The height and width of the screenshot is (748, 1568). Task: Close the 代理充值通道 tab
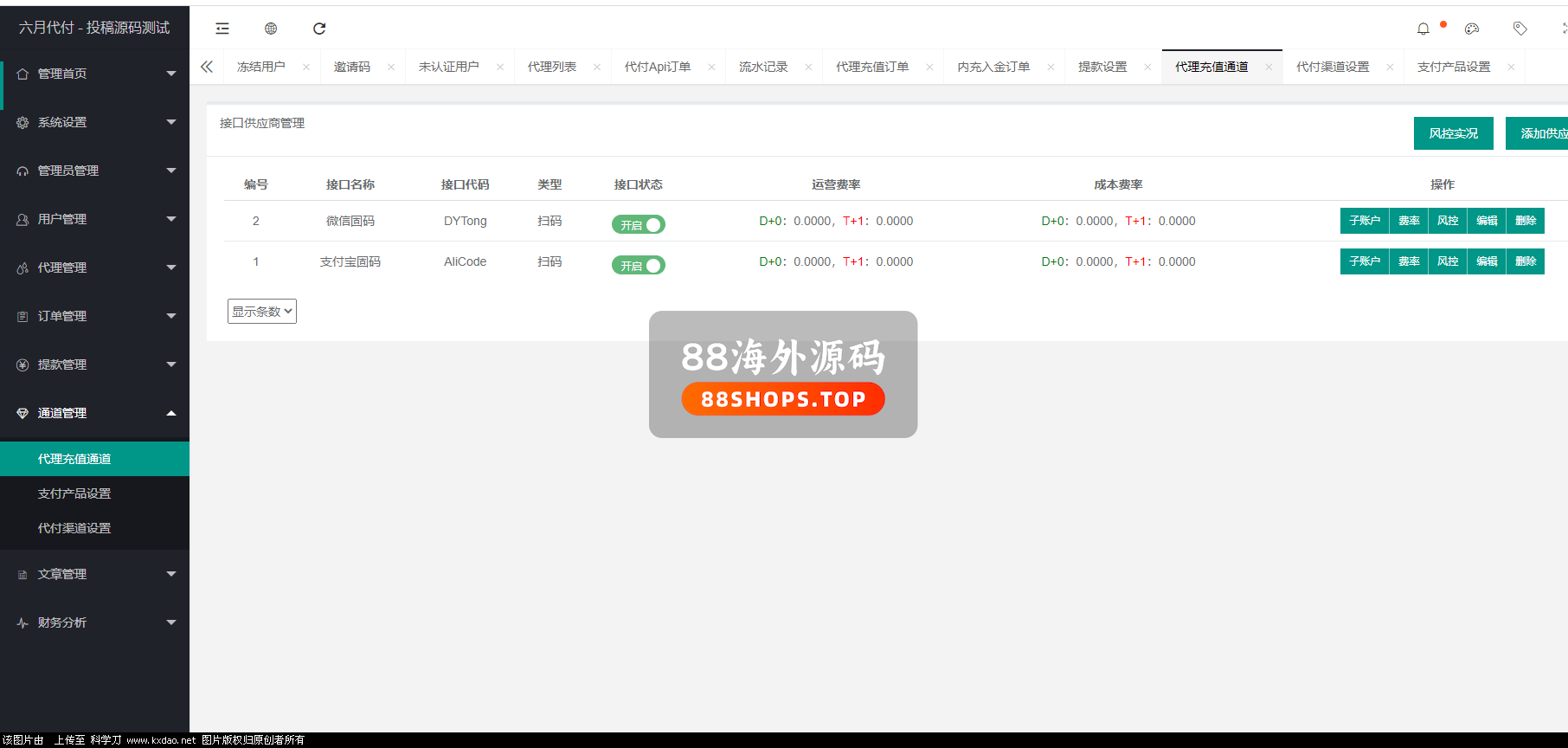coord(1269,67)
